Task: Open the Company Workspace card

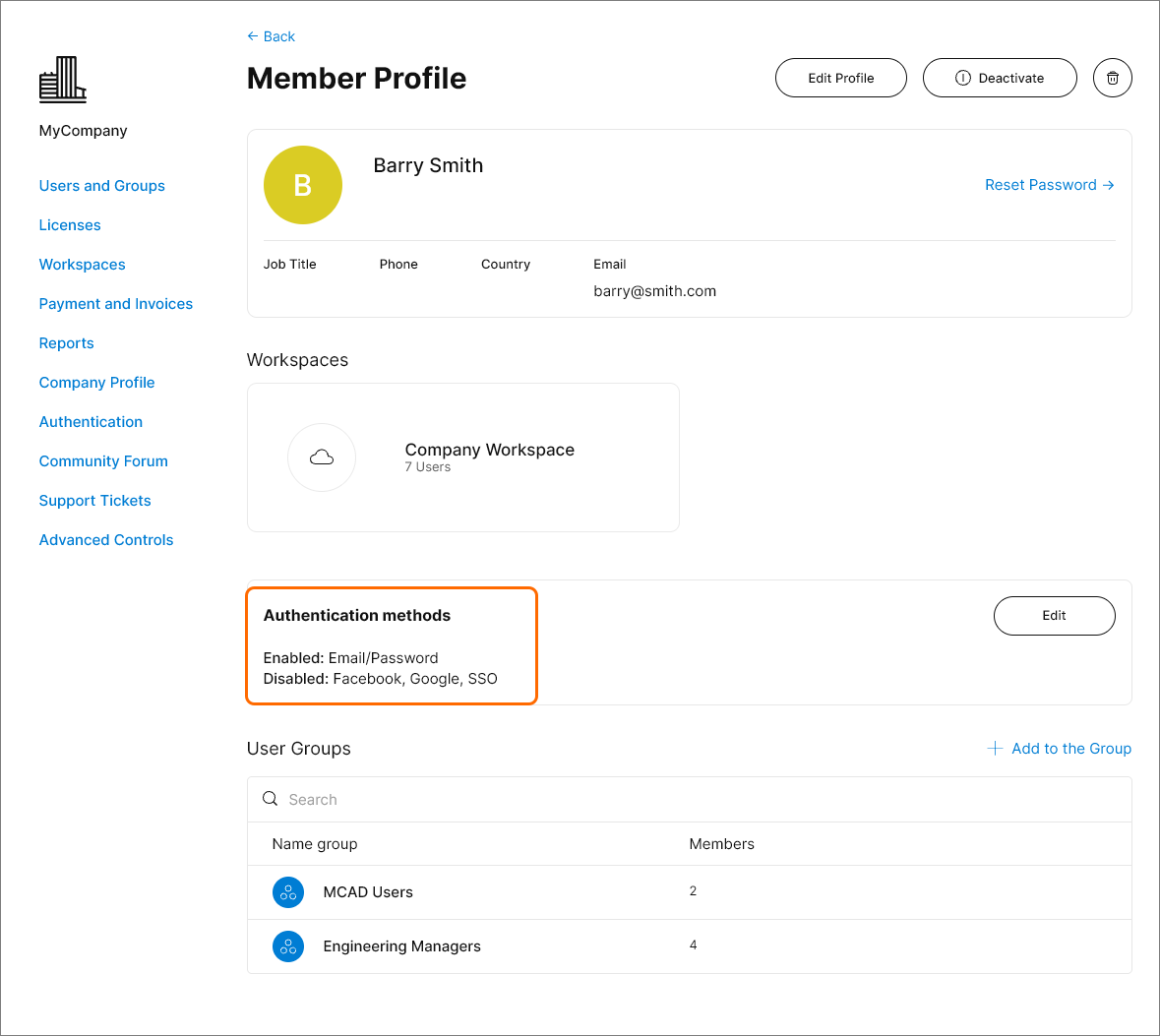Action: pyautogui.click(x=489, y=456)
